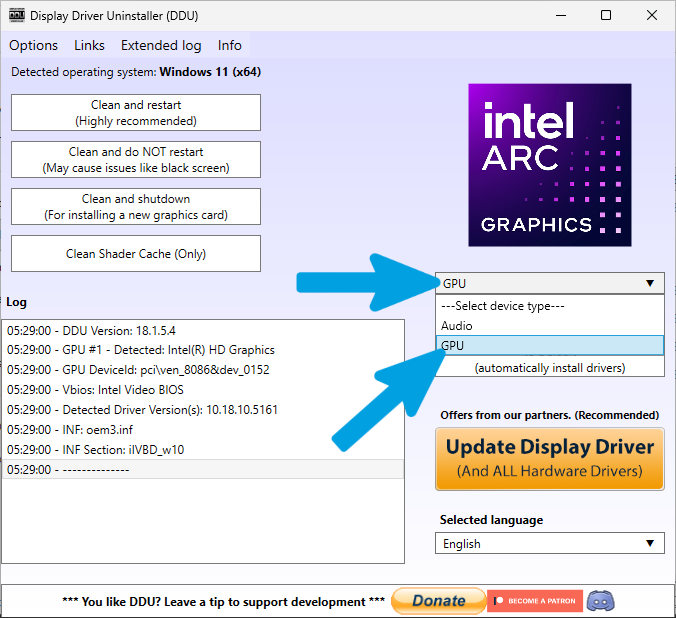Open the Discord icon link
676x618 pixels.
601,601
